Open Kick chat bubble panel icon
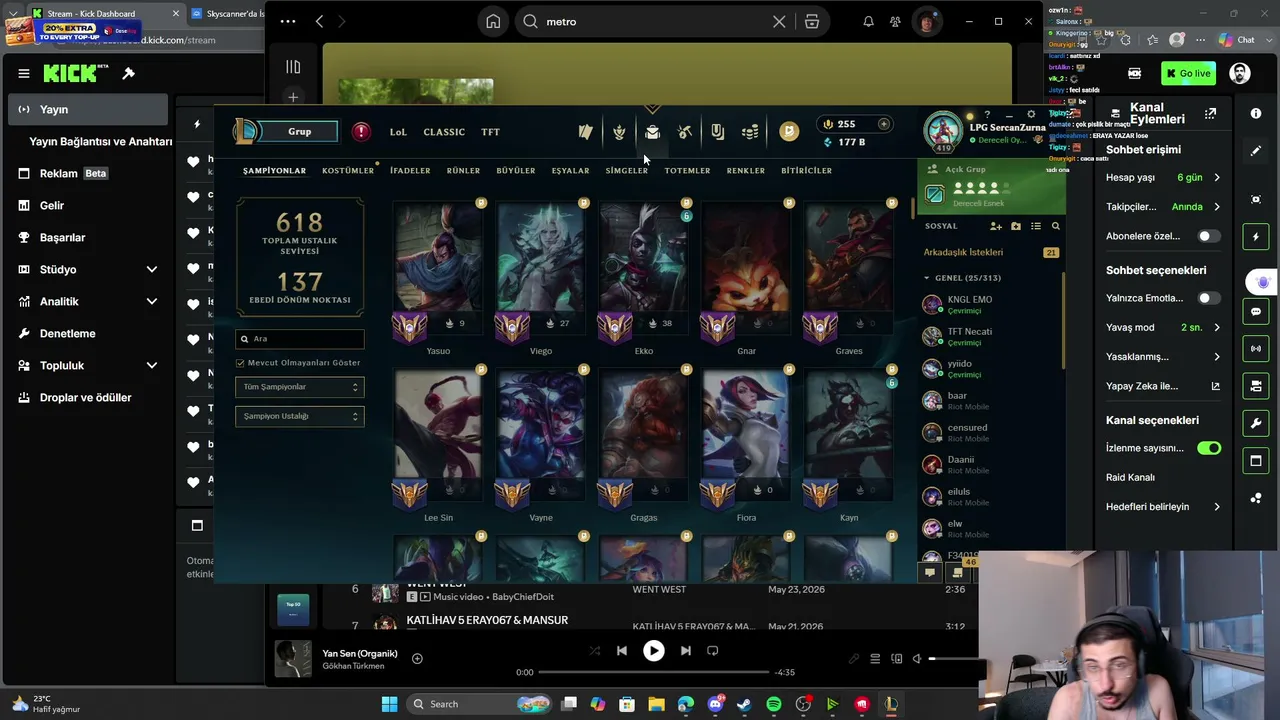The image size is (1280, 720). 1256,312
